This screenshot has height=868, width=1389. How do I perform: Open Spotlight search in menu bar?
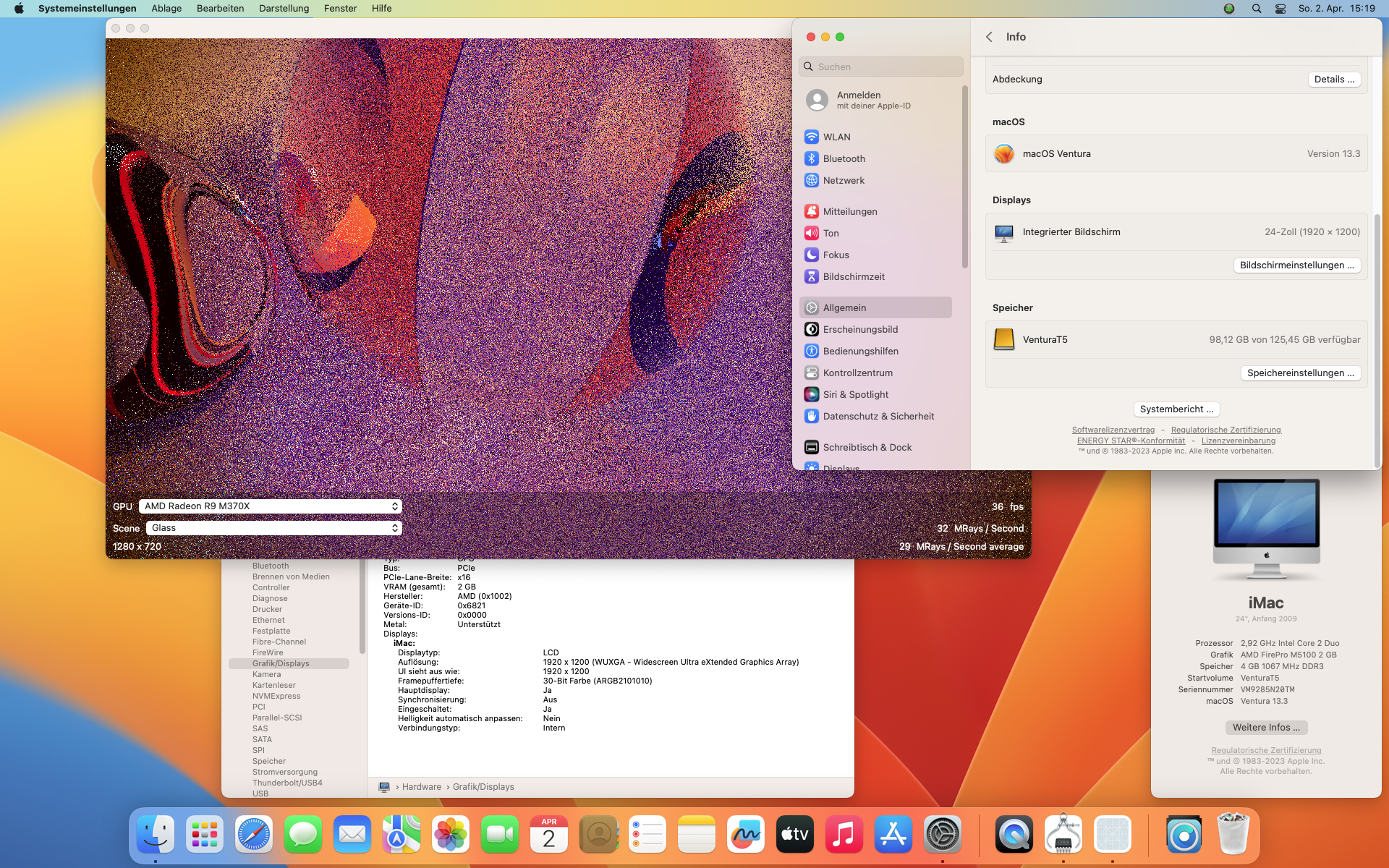coord(1257,9)
